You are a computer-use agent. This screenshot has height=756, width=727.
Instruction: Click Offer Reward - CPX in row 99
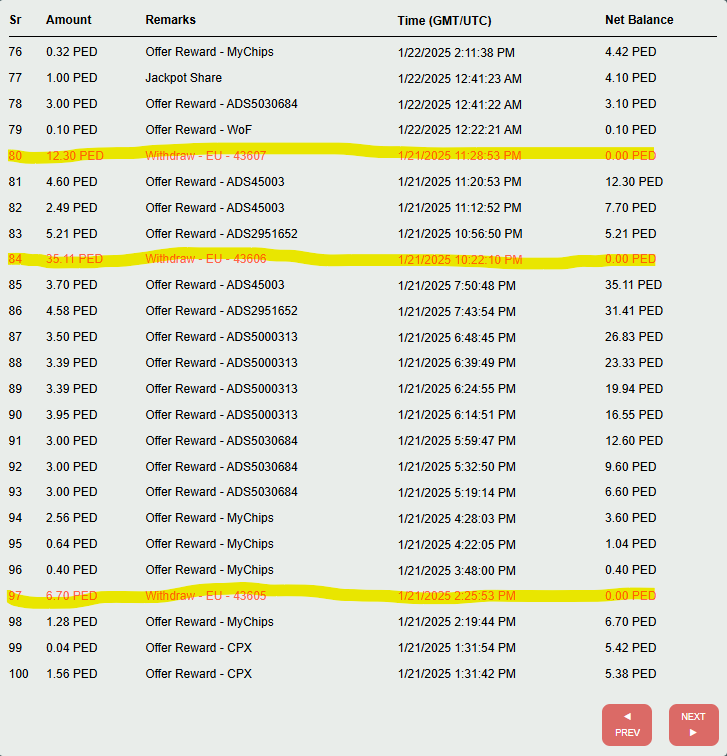pos(199,648)
